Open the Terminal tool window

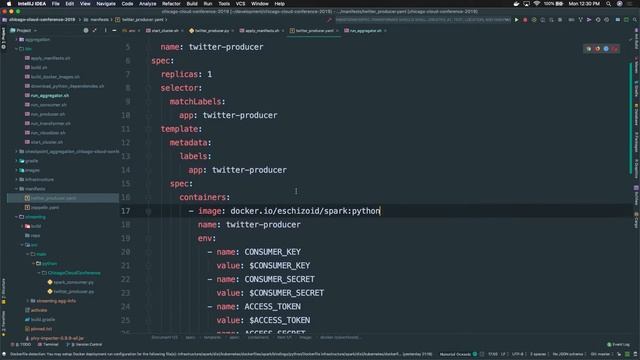[x=48, y=344]
